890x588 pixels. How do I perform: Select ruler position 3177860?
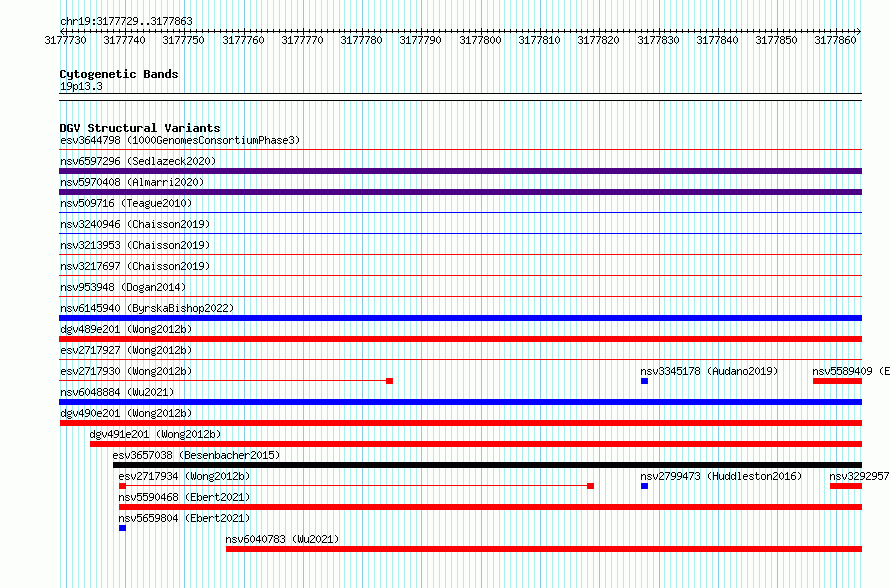(x=835, y=40)
